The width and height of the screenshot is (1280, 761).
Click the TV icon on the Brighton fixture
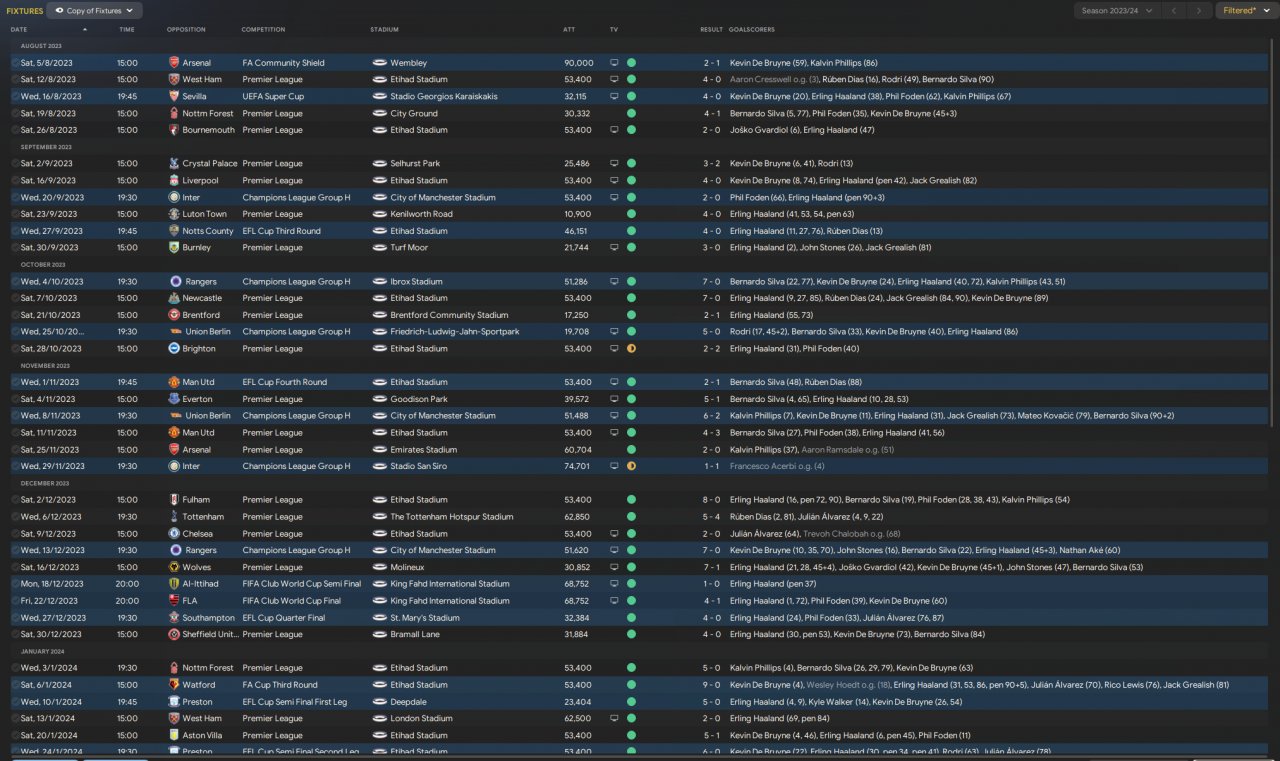point(614,349)
